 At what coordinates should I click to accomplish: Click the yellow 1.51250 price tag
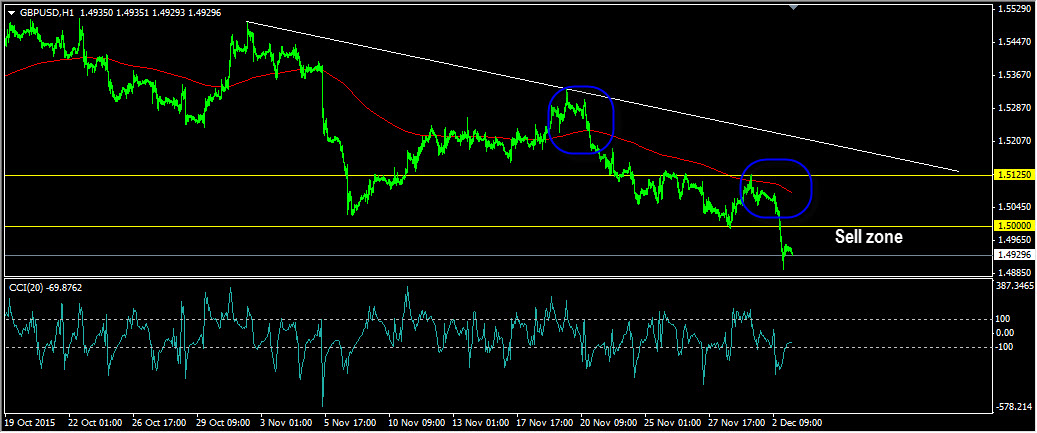click(x=1015, y=175)
